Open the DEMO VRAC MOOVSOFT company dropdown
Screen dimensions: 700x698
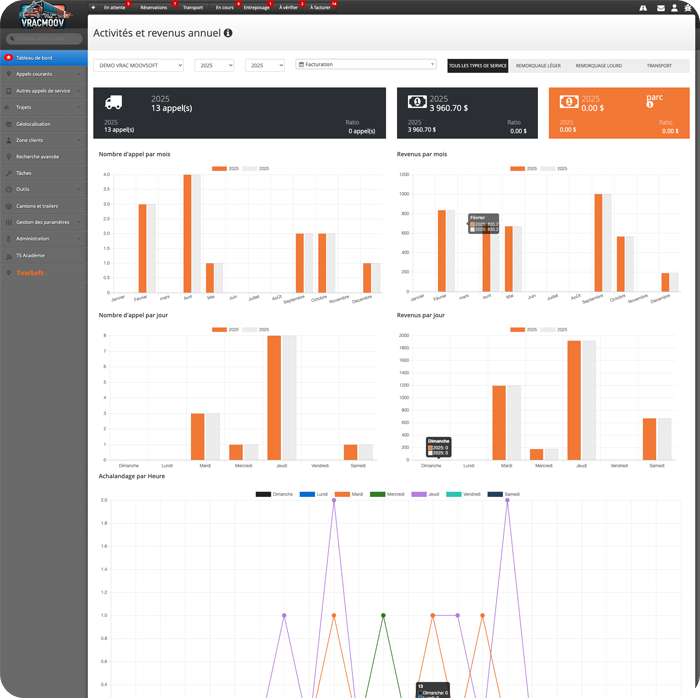(138, 65)
